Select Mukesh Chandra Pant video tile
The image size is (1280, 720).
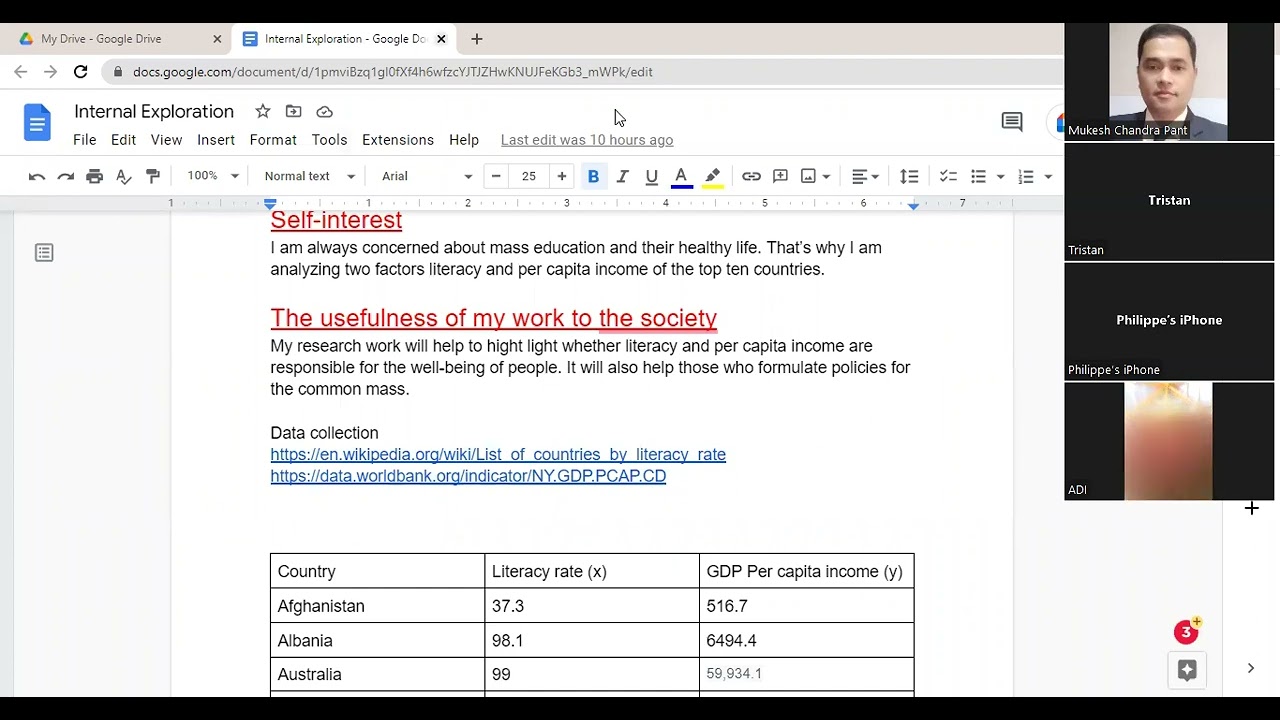1169,82
